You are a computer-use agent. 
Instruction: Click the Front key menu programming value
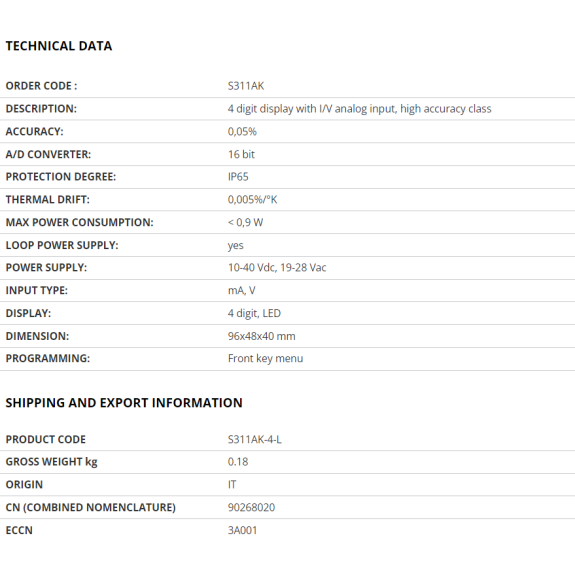click(x=265, y=359)
